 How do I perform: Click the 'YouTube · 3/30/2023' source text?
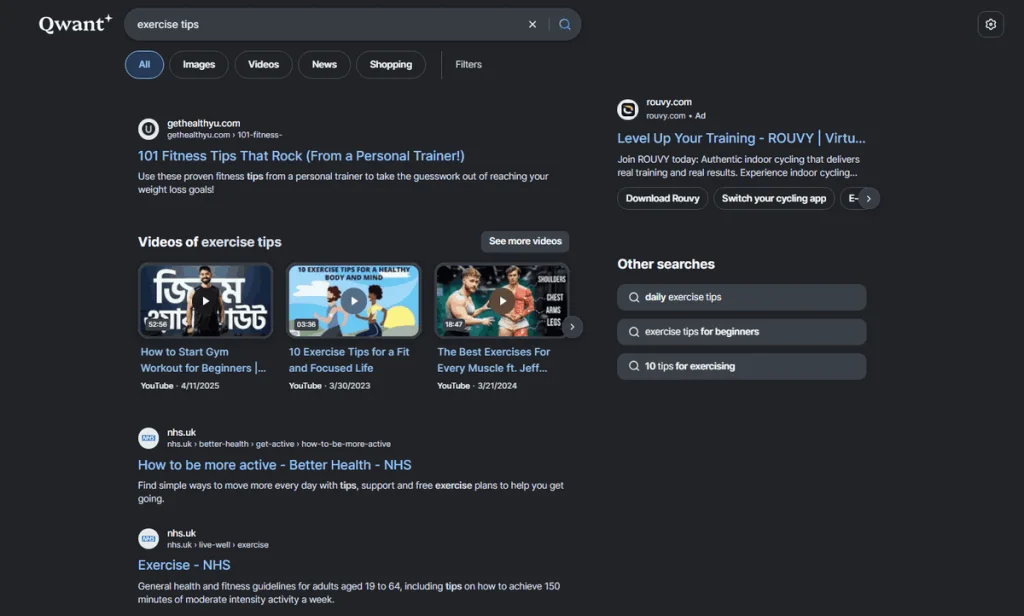point(329,386)
